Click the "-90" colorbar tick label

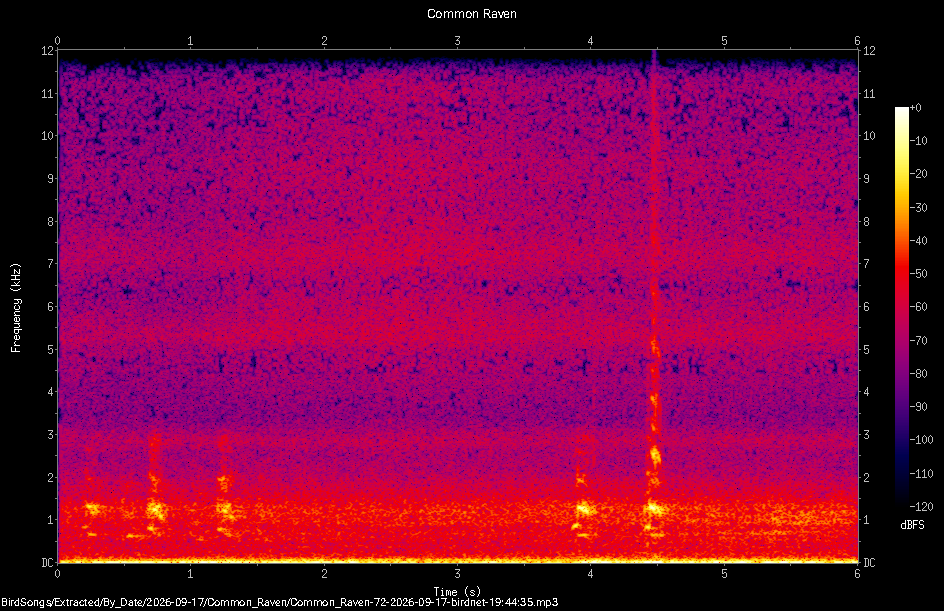[918, 407]
